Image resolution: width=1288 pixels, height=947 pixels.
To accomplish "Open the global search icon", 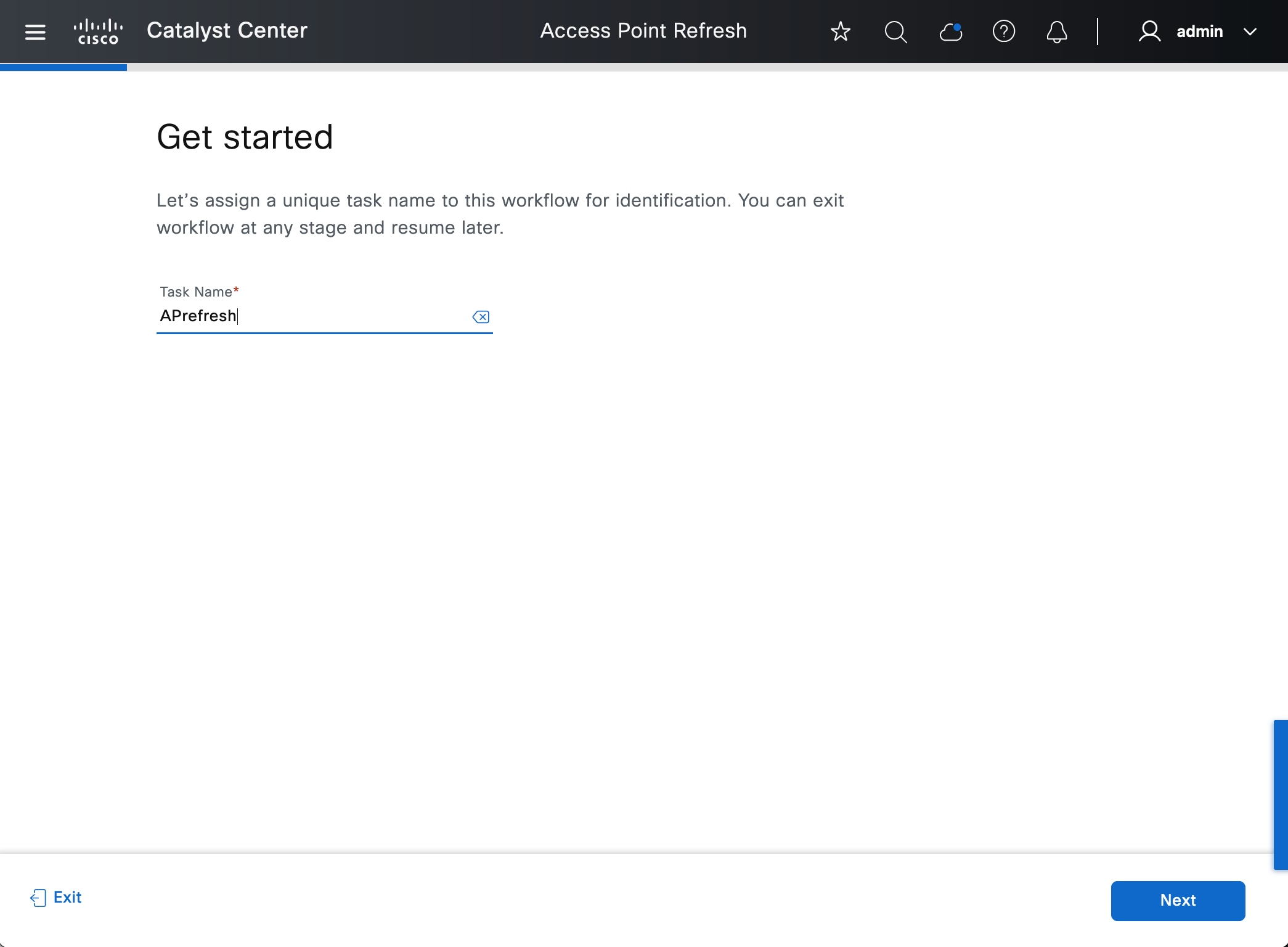I will pos(895,31).
